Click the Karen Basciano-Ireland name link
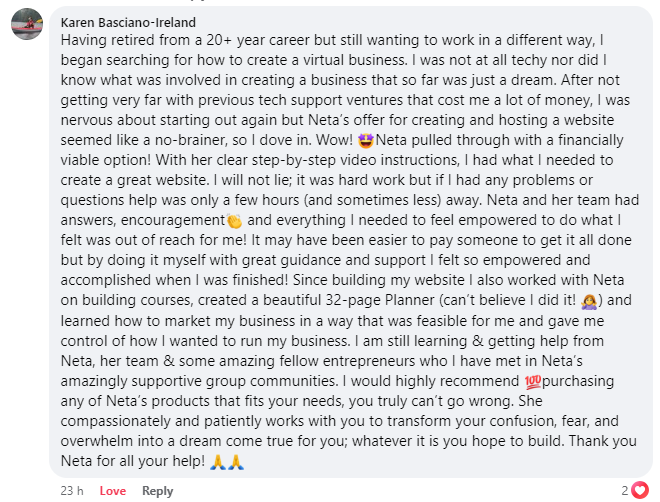The width and height of the screenshot is (660, 502). click(128, 22)
